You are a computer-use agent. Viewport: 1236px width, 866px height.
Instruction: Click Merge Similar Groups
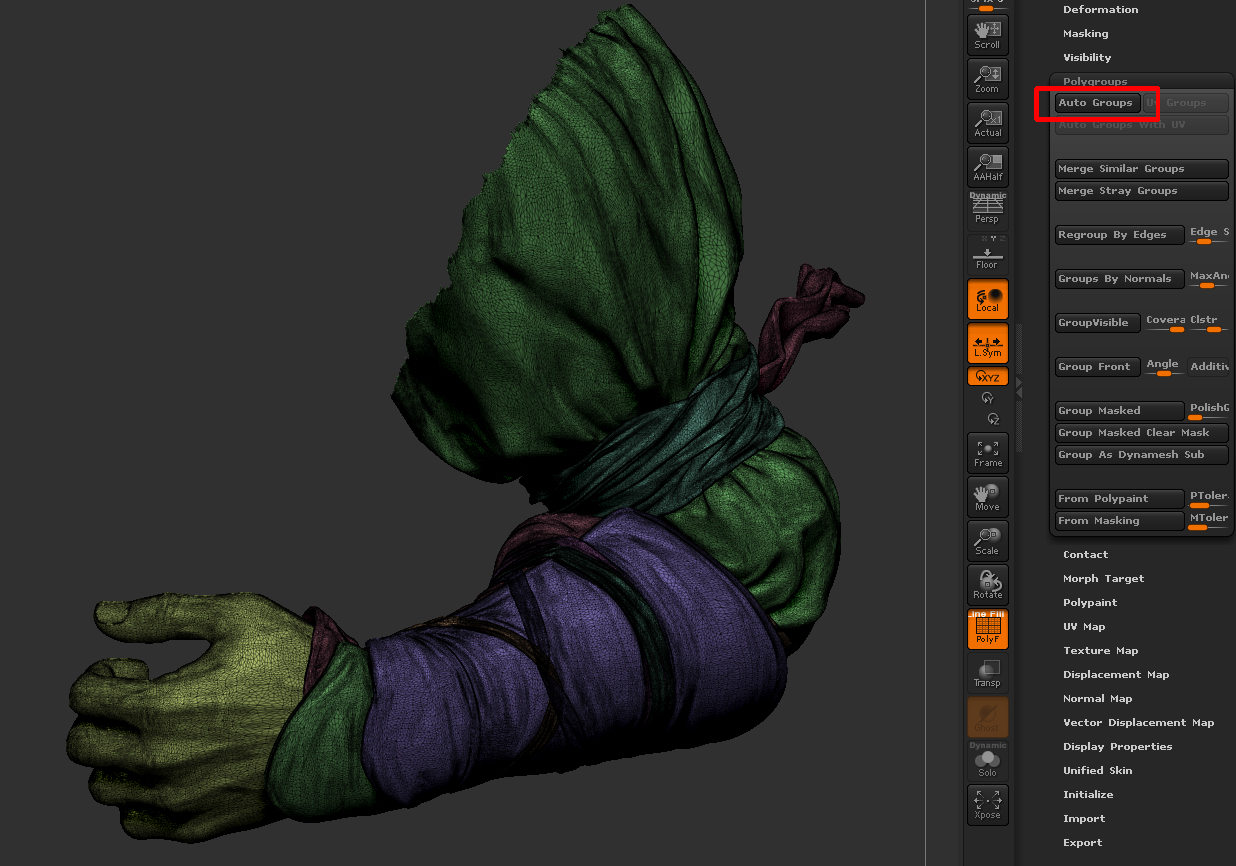click(x=1142, y=169)
